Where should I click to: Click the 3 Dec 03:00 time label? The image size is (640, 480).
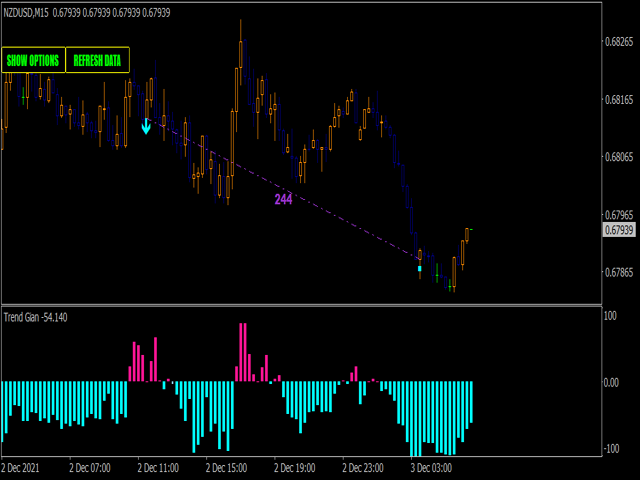pyautogui.click(x=431, y=468)
